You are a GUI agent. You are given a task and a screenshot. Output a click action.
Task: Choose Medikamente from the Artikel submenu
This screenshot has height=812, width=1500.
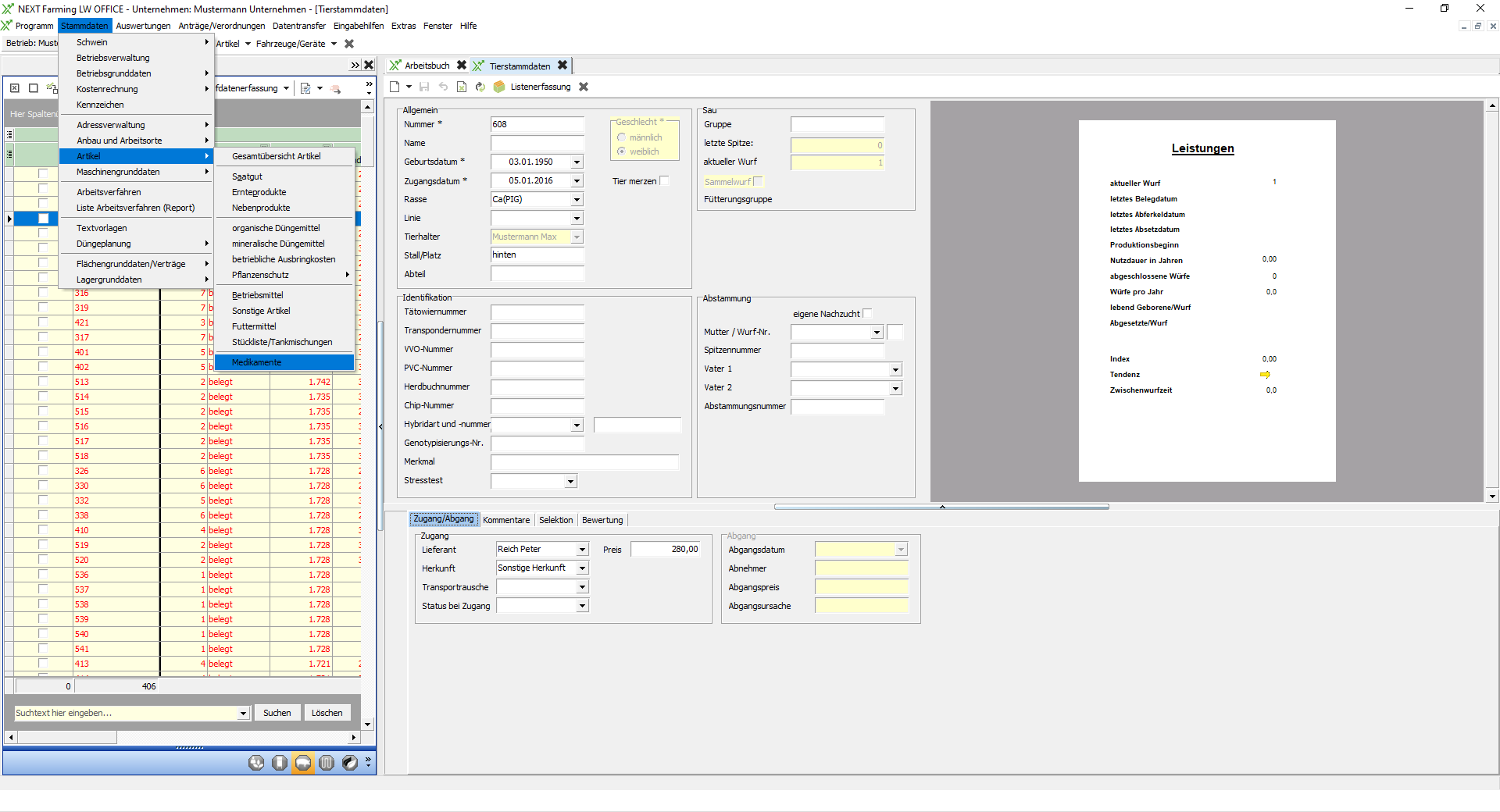coord(257,362)
